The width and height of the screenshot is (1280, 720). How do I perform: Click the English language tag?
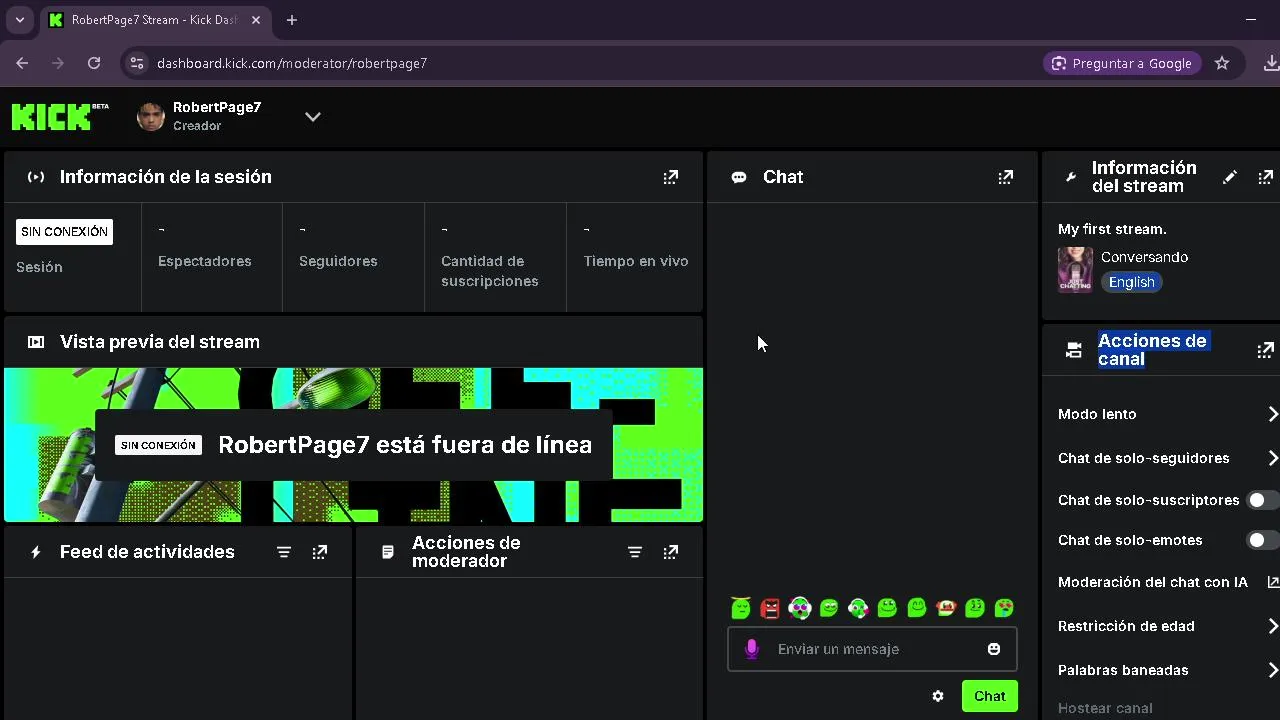click(x=1132, y=282)
